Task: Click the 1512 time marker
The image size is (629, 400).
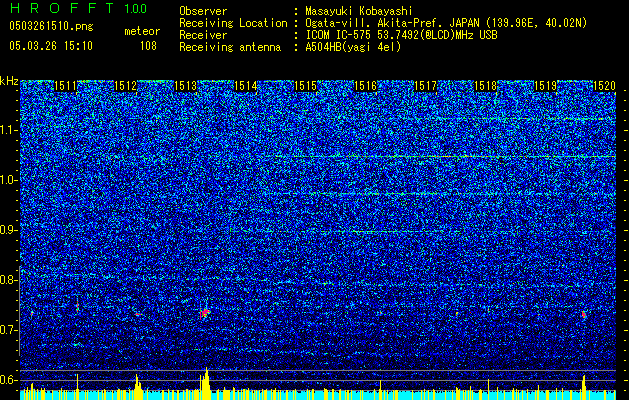Action: 126,86
